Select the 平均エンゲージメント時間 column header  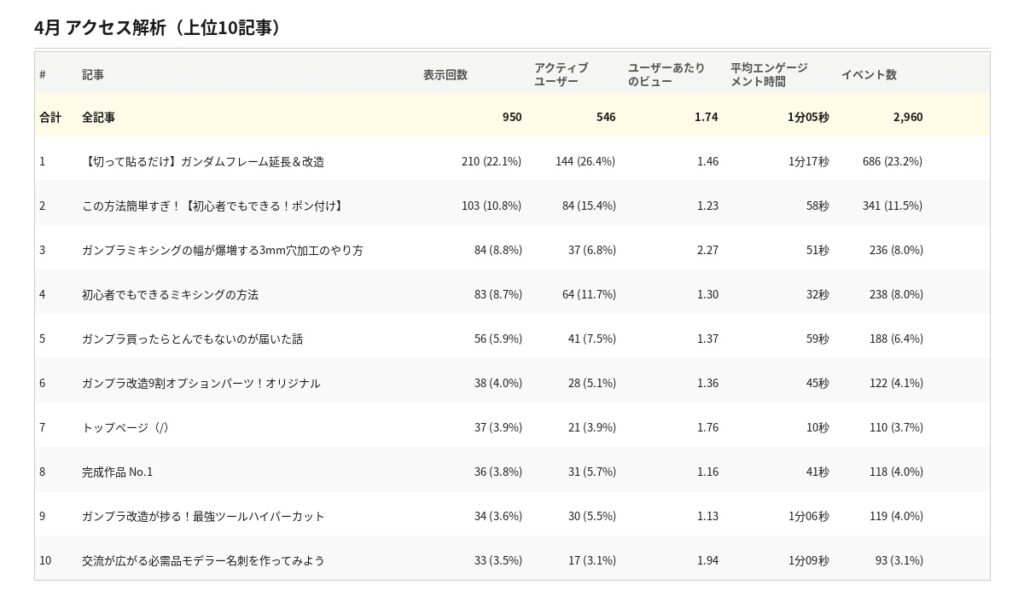coord(768,75)
